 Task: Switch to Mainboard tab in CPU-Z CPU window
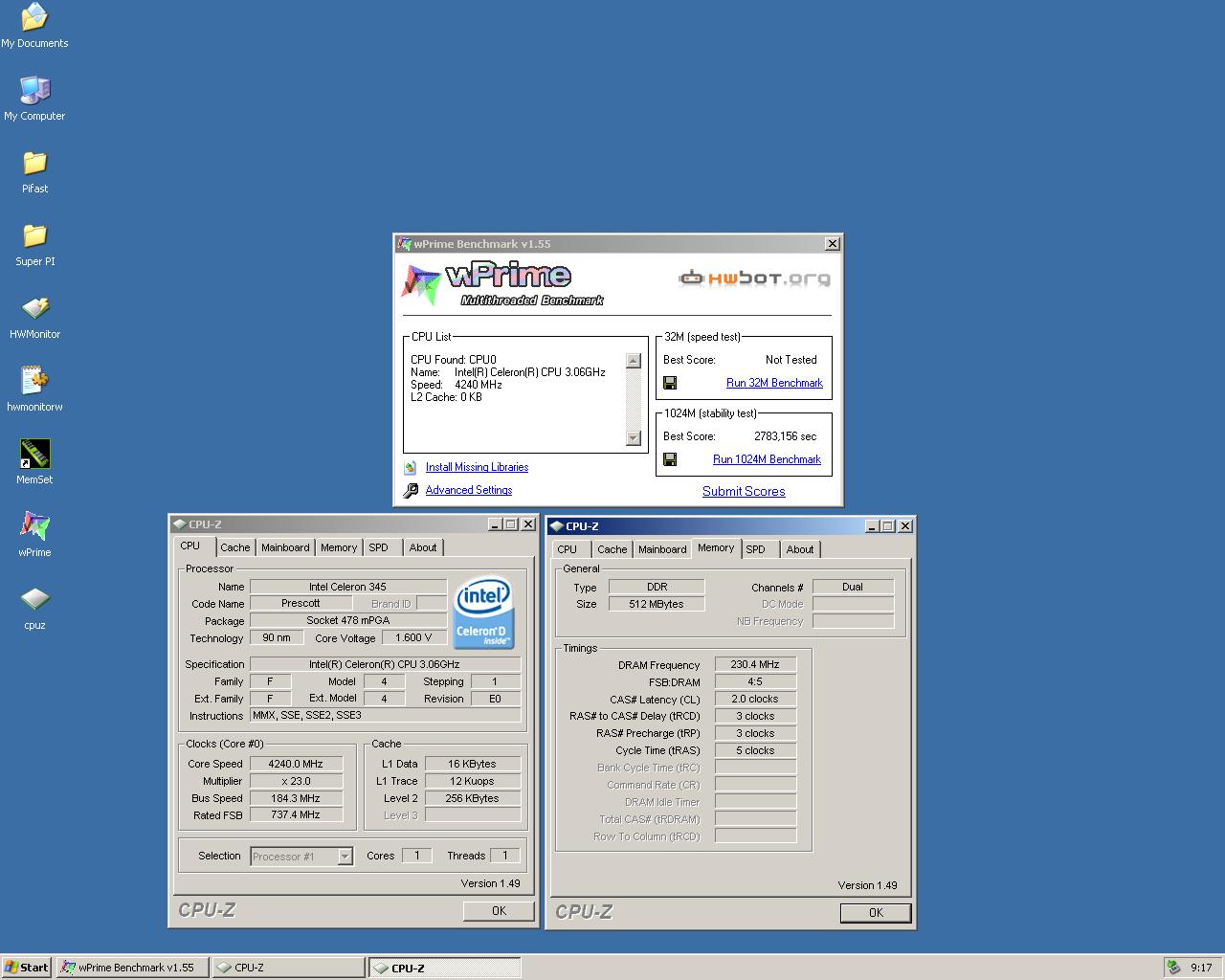pyautogui.click(x=285, y=547)
